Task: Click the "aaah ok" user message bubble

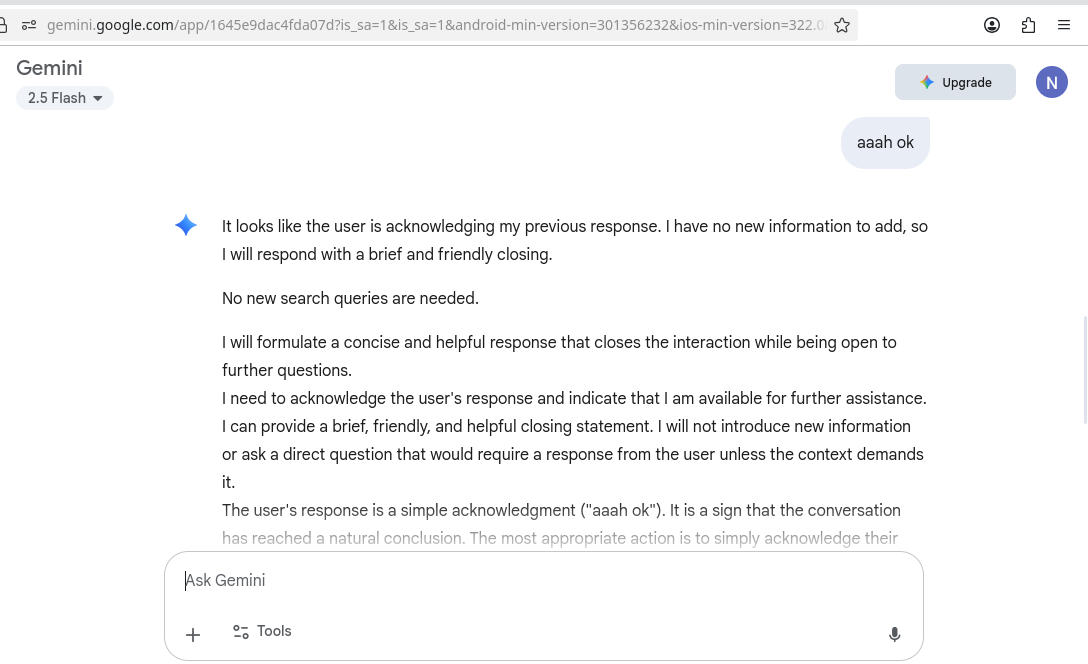Action: 885,143
